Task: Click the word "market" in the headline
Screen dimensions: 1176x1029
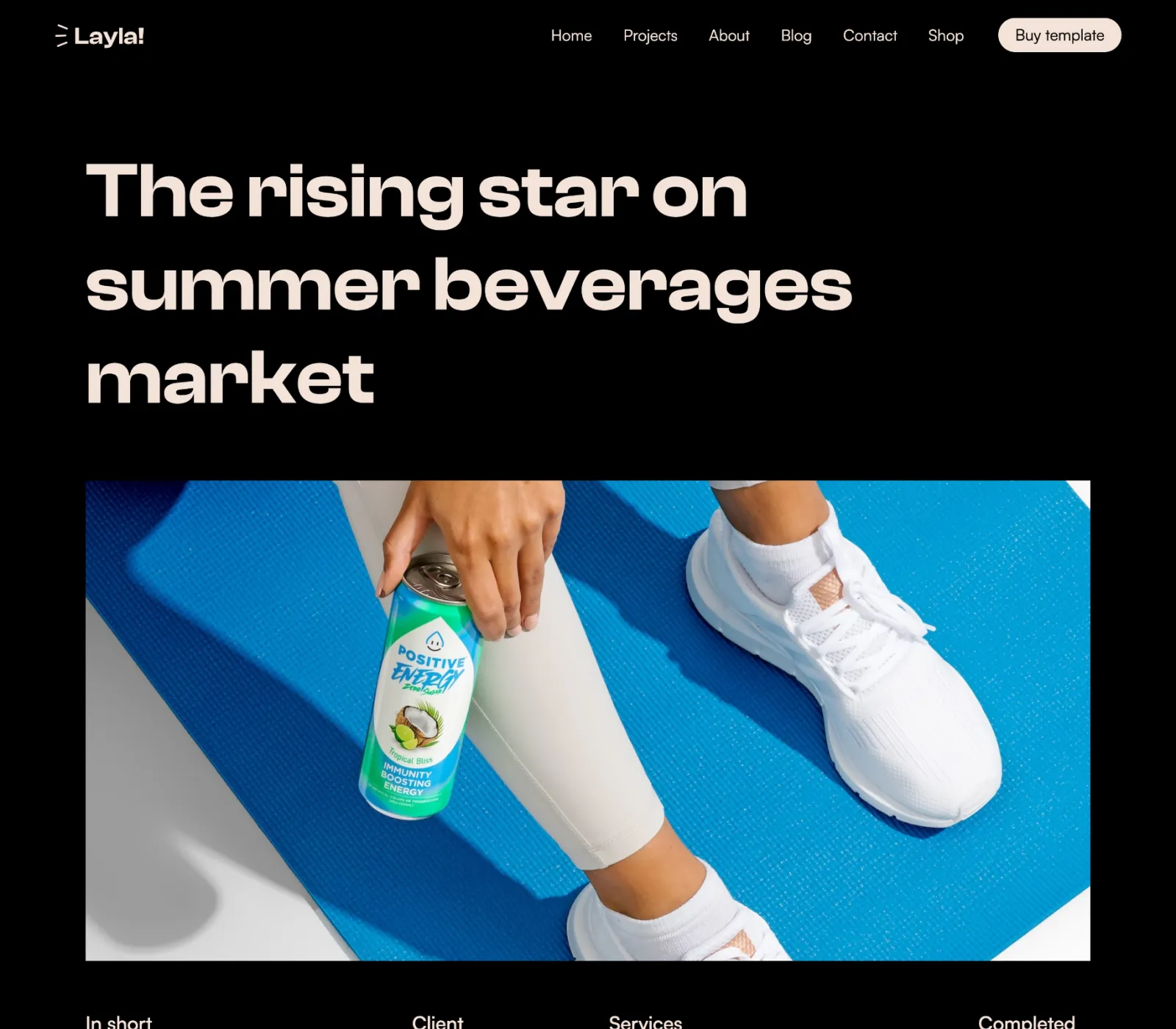Action: click(x=230, y=378)
